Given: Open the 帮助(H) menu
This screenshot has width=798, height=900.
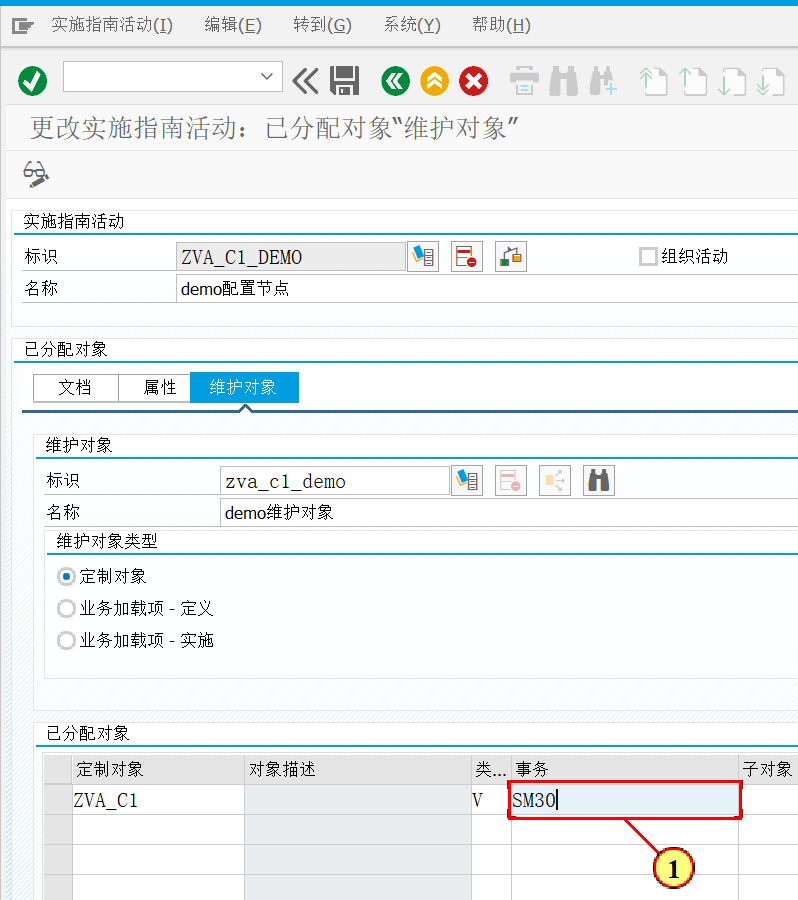Looking at the screenshot, I should [501, 25].
